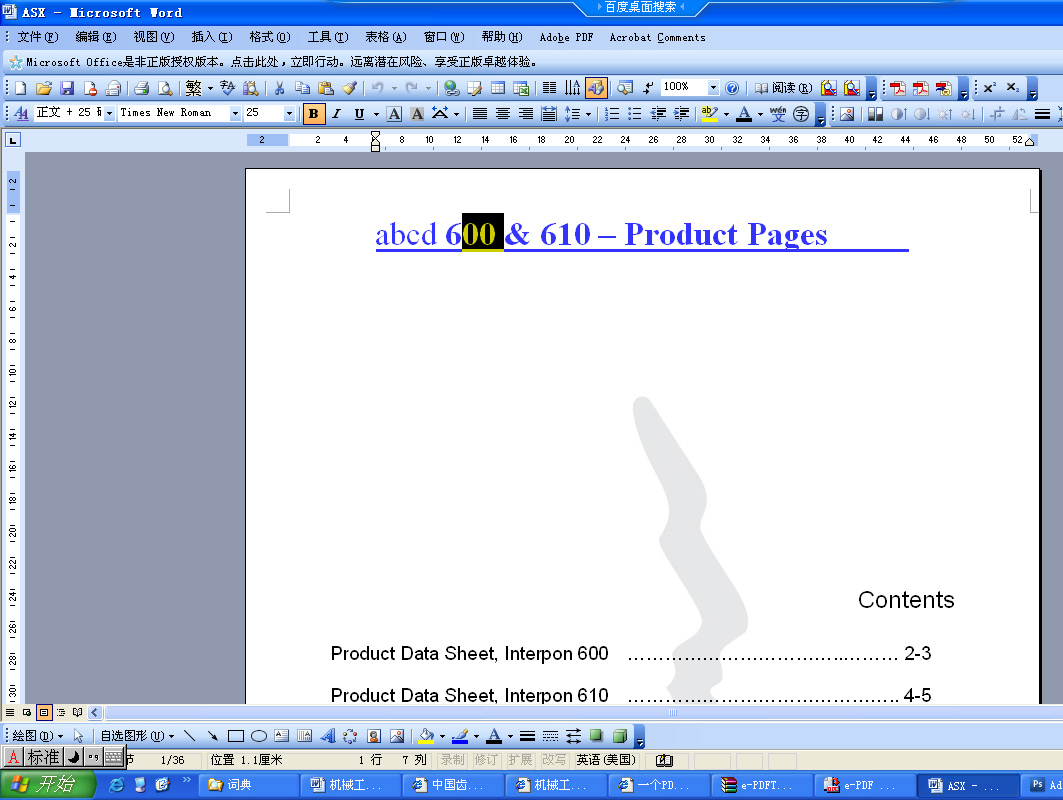Image resolution: width=1063 pixels, height=800 pixels.
Task: Open the Style dropdown list
Action: (109, 113)
